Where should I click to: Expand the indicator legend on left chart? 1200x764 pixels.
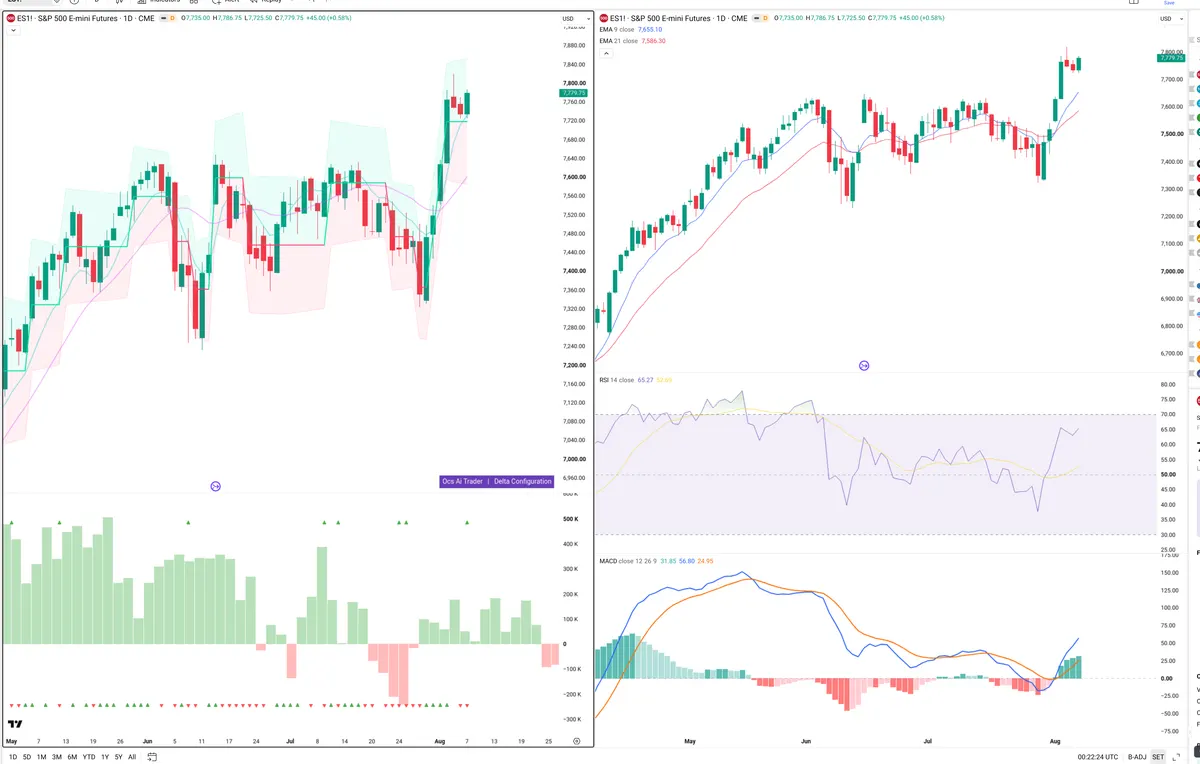click(x=13, y=31)
